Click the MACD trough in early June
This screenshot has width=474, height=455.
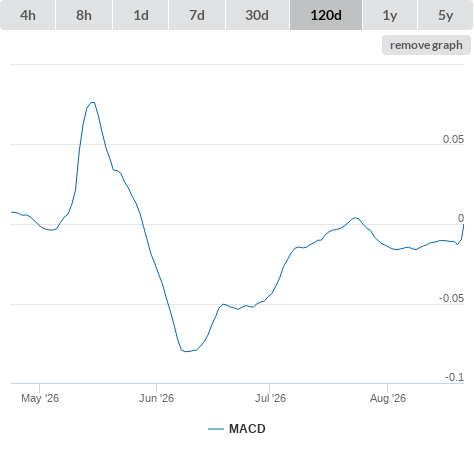186,351
